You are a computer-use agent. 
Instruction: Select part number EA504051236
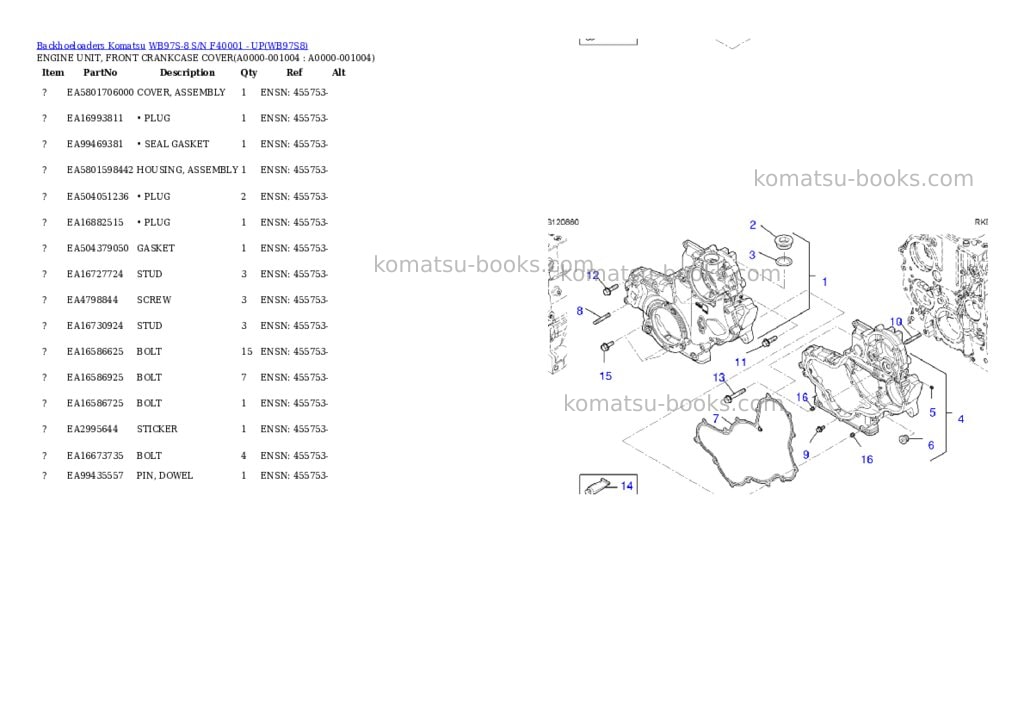coord(97,197)
